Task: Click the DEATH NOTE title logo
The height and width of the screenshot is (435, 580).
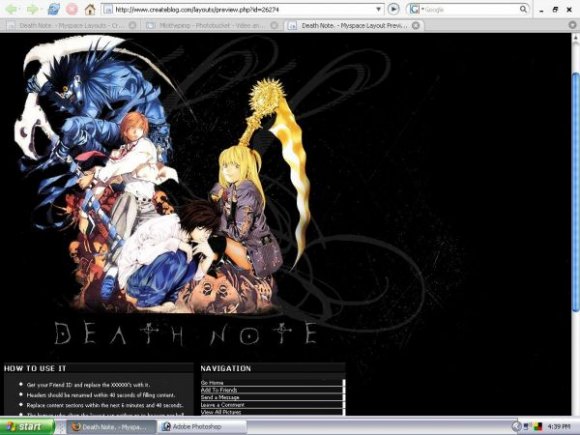Action: point(186,333)
